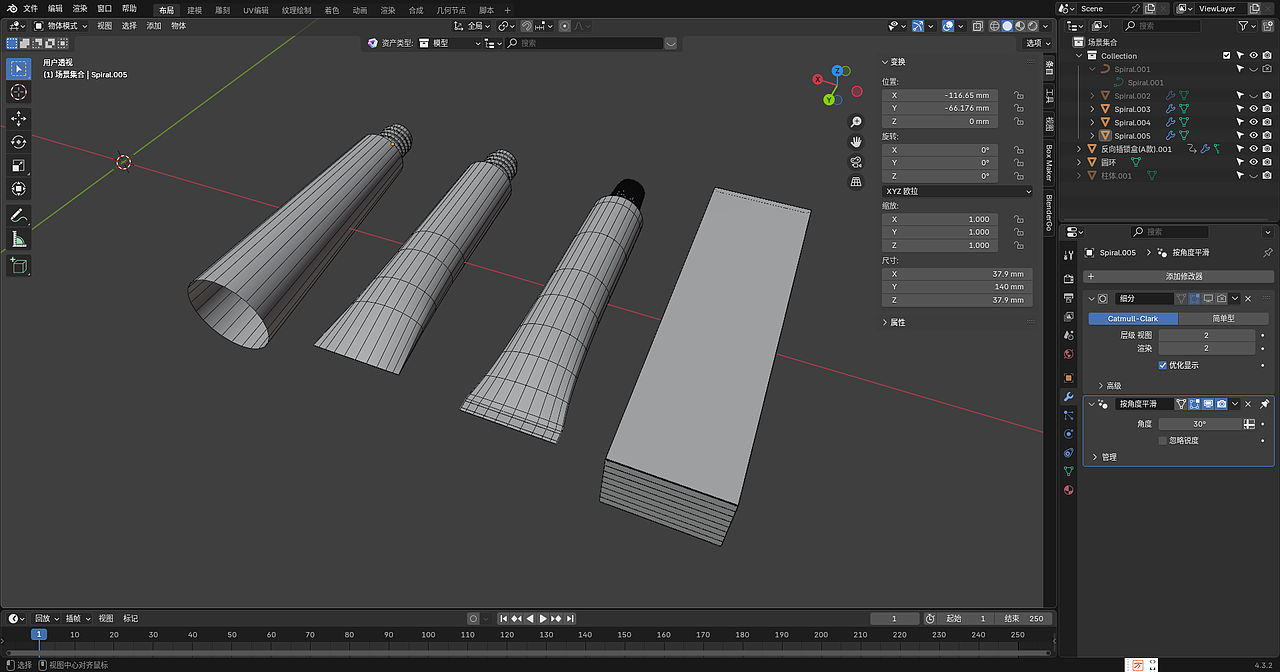Toggle Spiral.005 viewport visibility eye
Image resolution: width=1280 pixels, height=672 pixels.
point(1254,135)
